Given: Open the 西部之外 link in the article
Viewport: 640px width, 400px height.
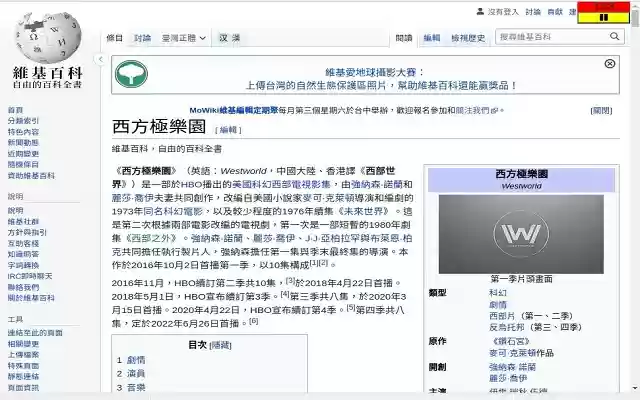Looking at the screenshot, I should tap(151, 238).
